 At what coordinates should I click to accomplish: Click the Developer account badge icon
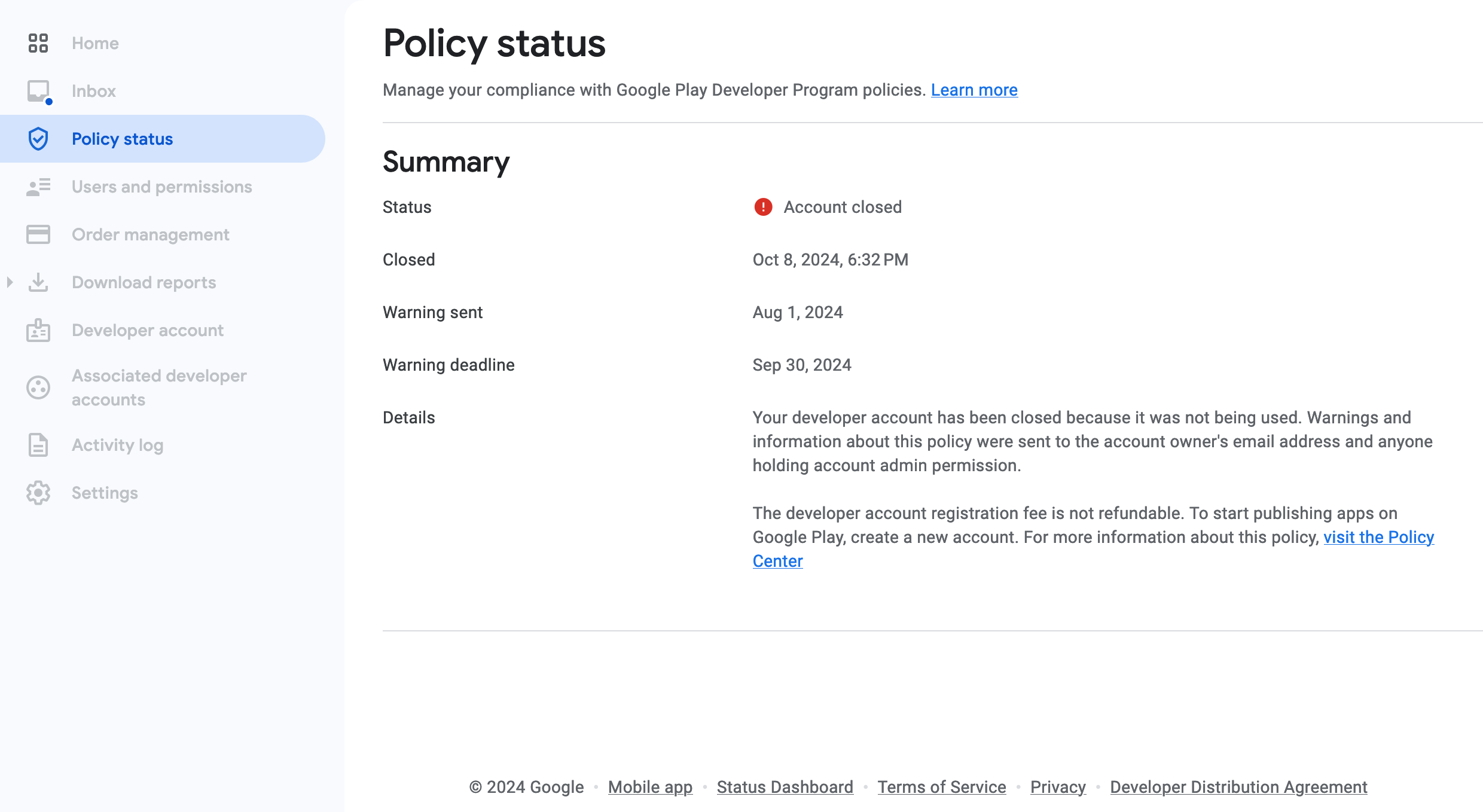click(38, 330)
